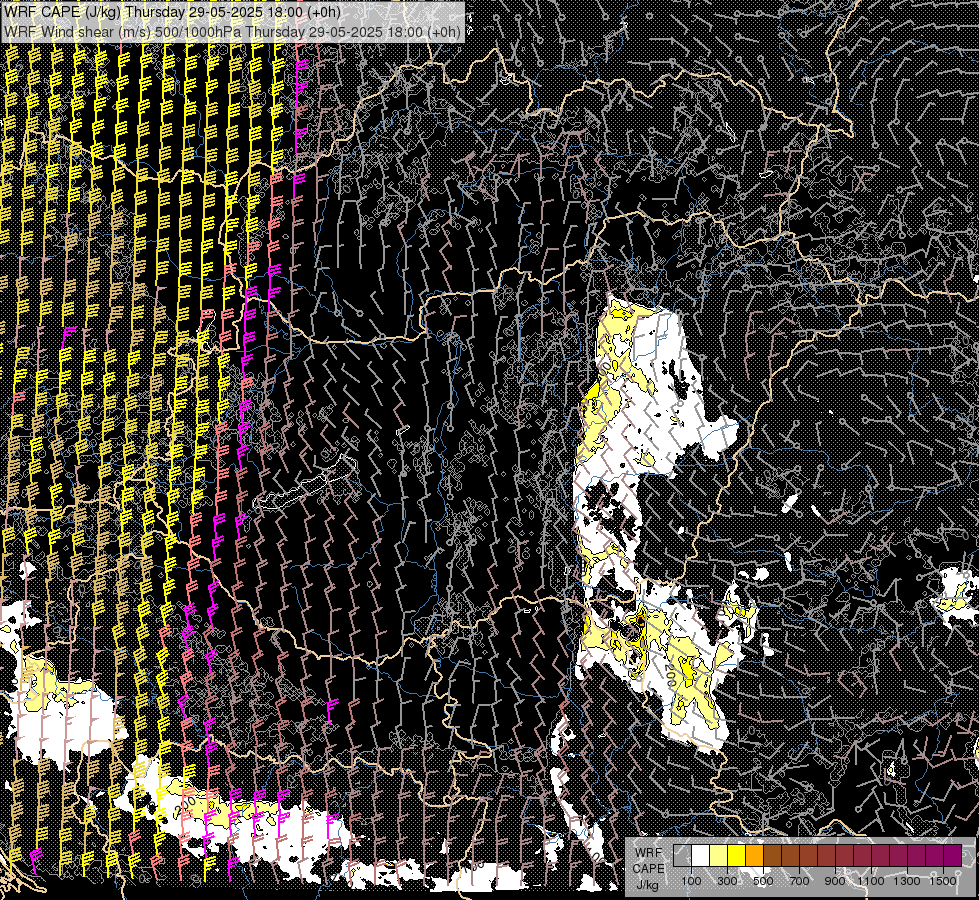The image size is (979, 900).
Task: Click the legend value 1100
Action: [871, 881]
